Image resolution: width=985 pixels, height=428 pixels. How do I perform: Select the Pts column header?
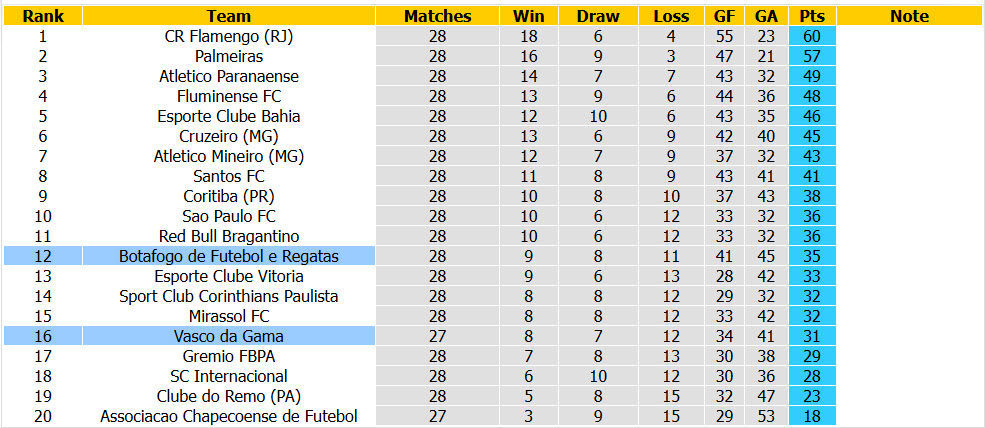pyautogui.click(x=812, y=16)
